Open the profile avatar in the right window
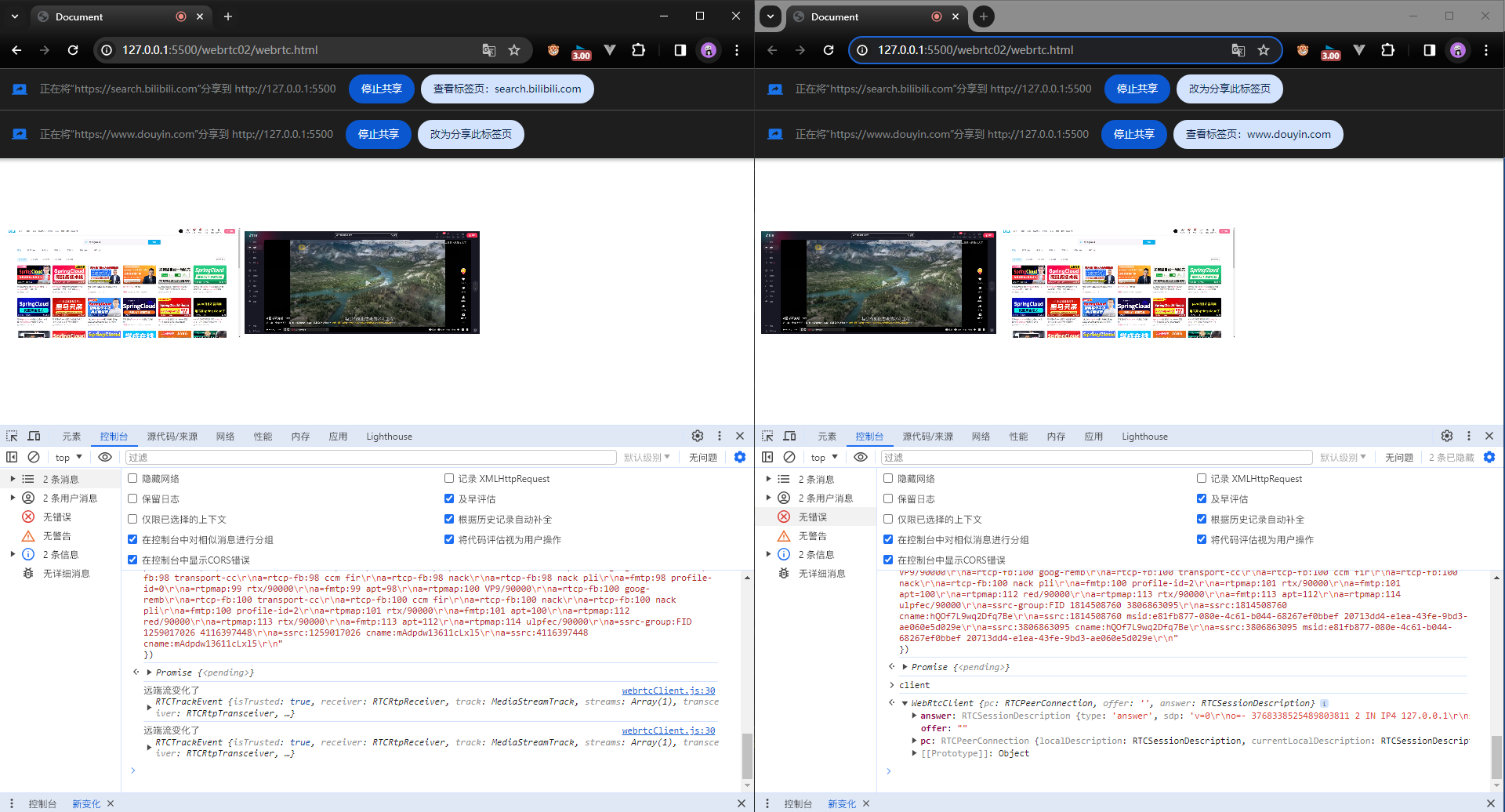 [1458, 50]
